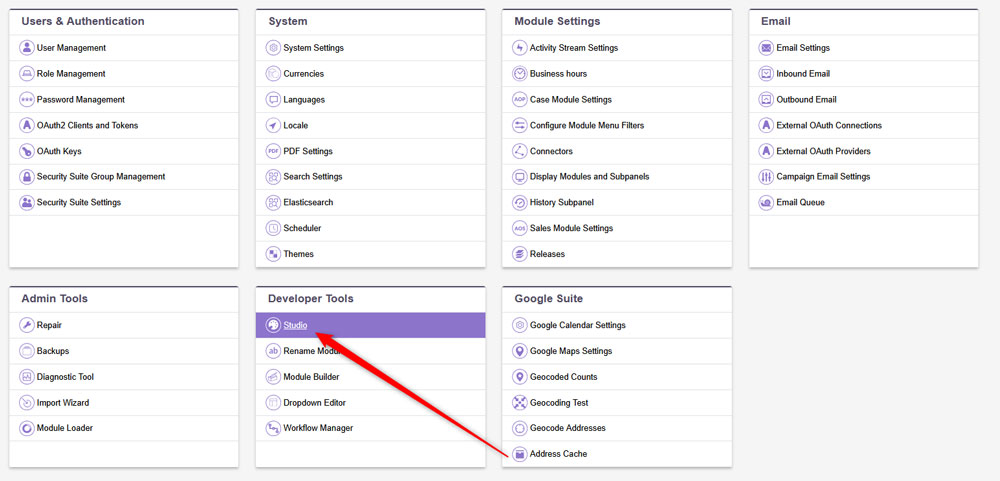Open Search Settings
Screen dimensions: 1000x481
pyautogui.click(x=313, y=177)
